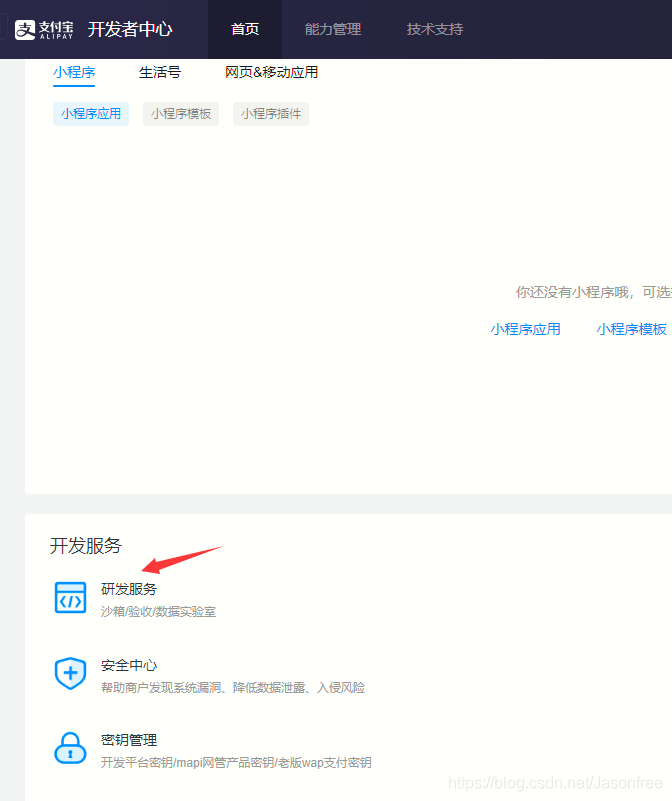Open the 安全中心 shield icon
The width and height of the screenshot is (672, 801).
pyautogui.click(x=71, y=673)
